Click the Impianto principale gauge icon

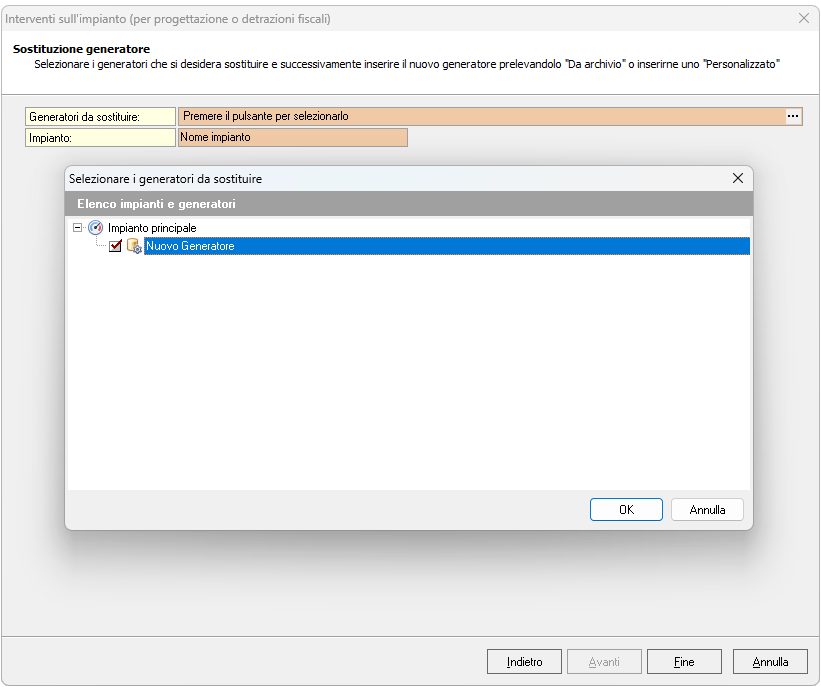[x=96, y=228]
